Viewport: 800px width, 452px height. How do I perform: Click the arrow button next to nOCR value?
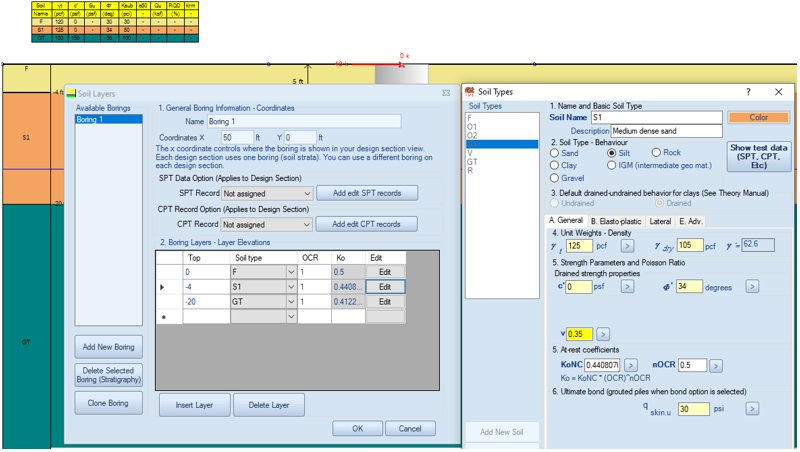716,365
